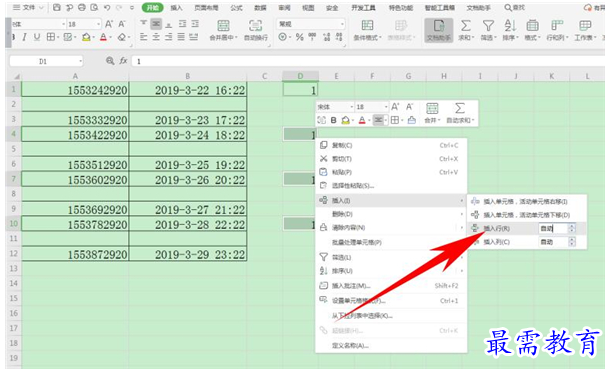Viewport: 608px width, 374px height.
Task: Choose 复制(C) copy in context menu
Action: pyautogui.click(x=391, y=145)
